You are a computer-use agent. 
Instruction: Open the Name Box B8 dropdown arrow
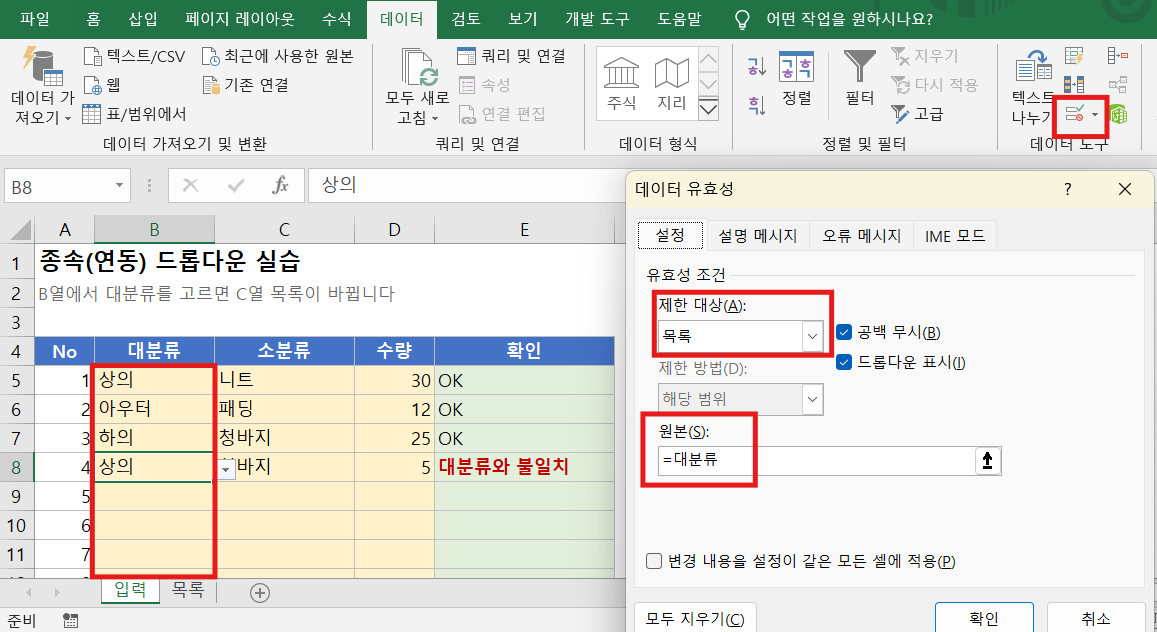(119, 186)
